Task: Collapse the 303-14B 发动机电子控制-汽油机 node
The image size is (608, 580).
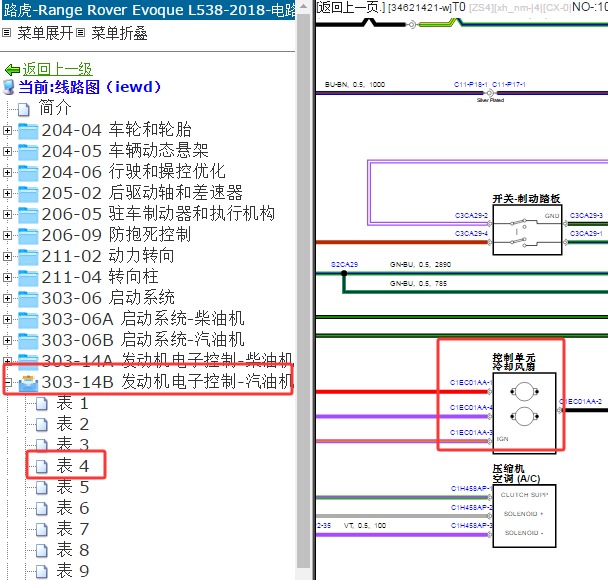Action: pos(7,383)
